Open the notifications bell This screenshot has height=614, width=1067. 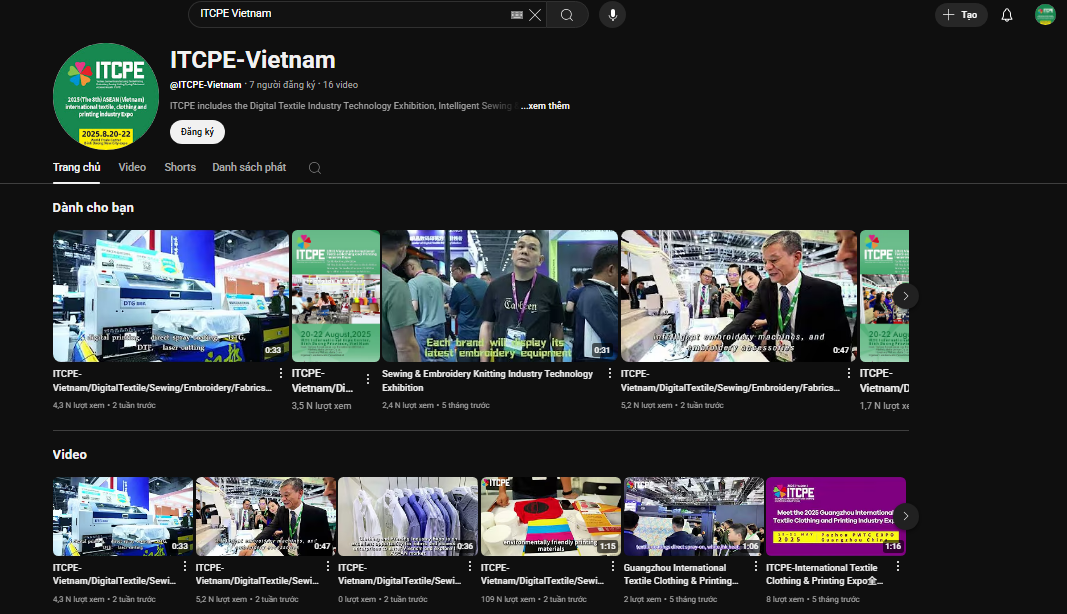[1007, 15]
